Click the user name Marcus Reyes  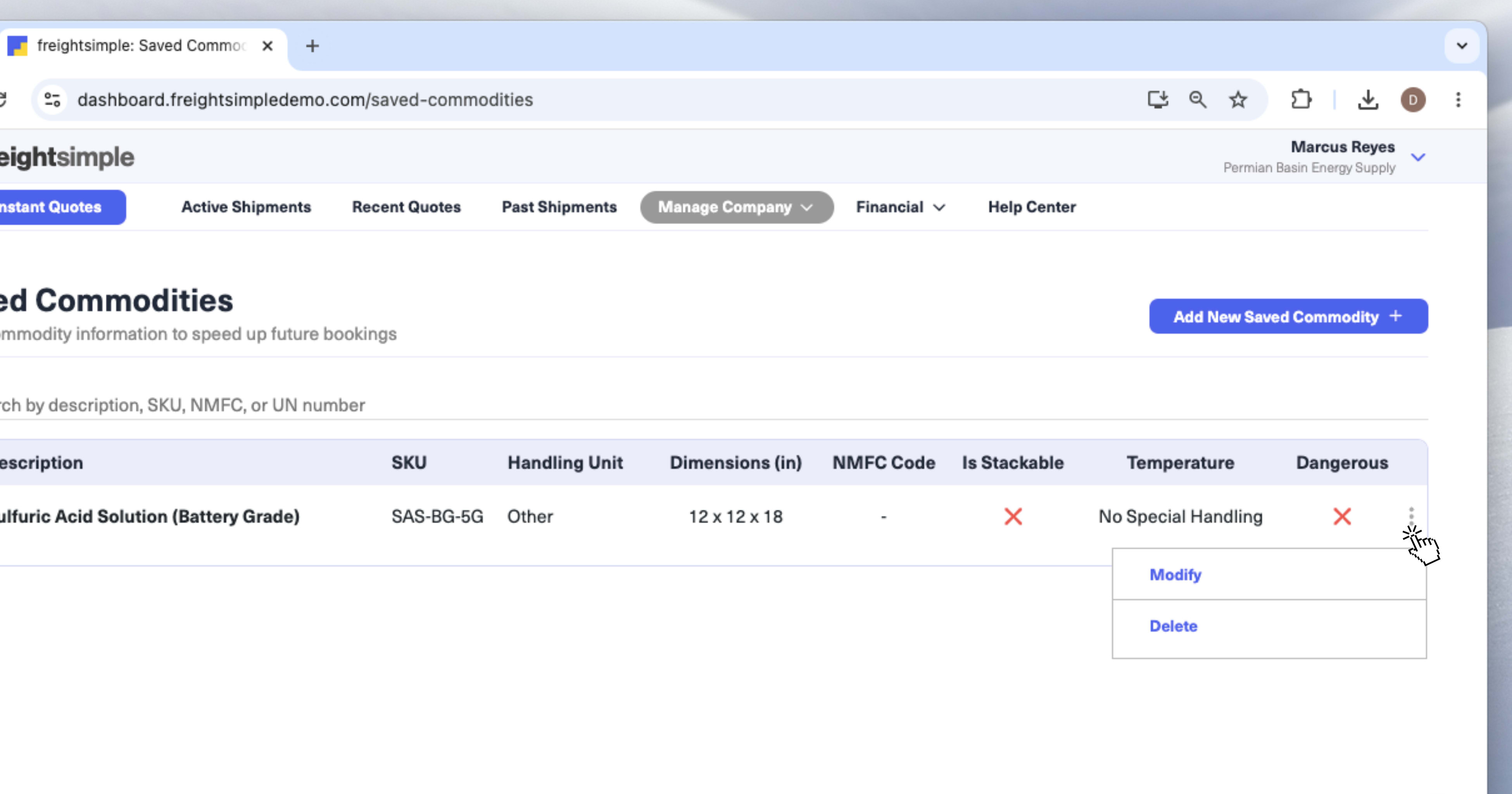click(1342, 147)
